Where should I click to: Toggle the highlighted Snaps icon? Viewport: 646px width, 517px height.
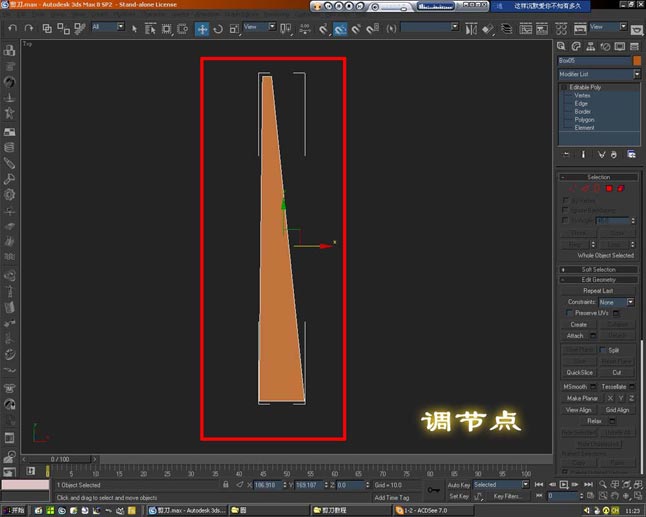click(x=340, y=29)
